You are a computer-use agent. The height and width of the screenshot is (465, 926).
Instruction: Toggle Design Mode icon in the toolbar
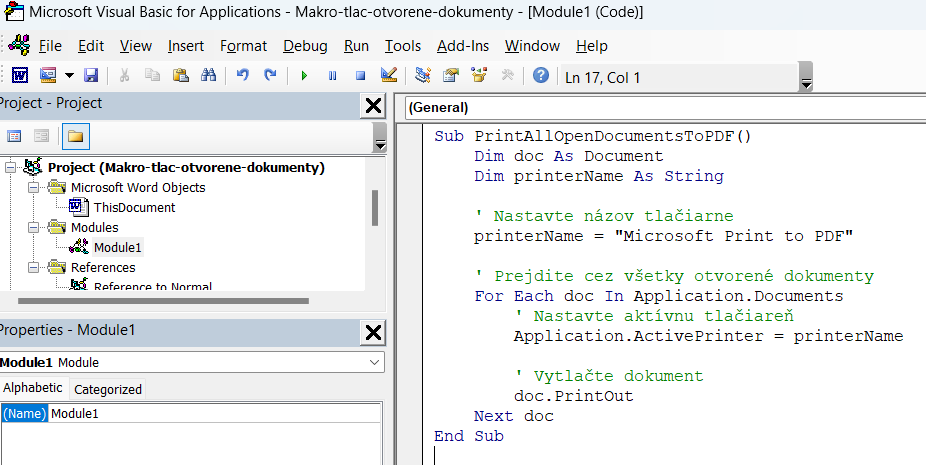(389, 76)
